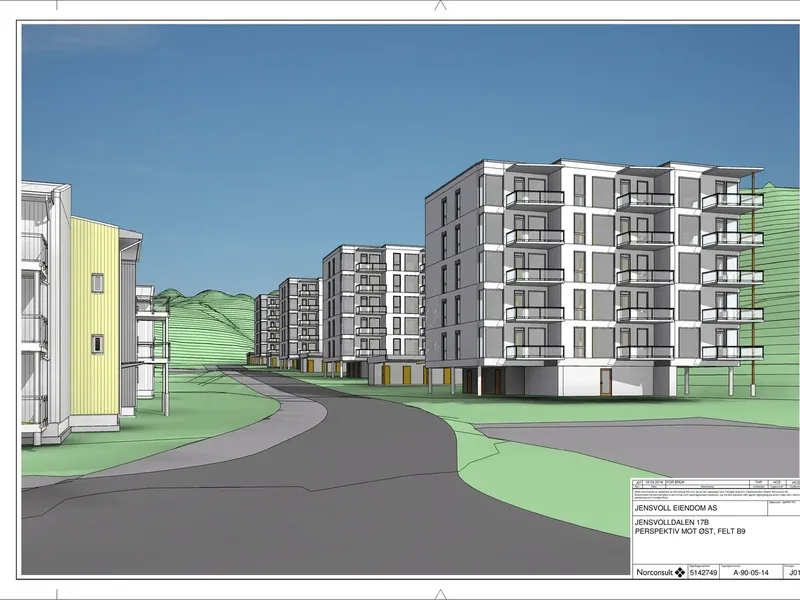Screen dimensions: 800x600
Task: Click the Norconsult company name
Action: [655, 572]
